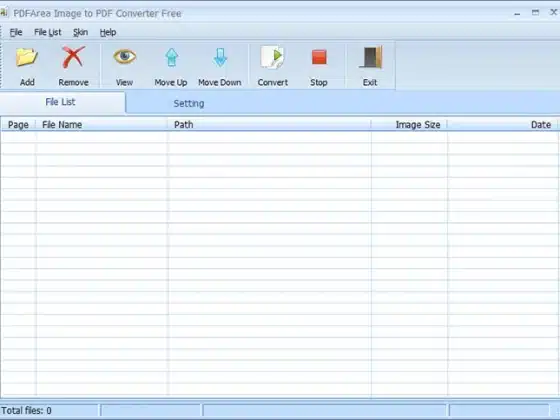This screenshot has width=560, height=420.
Task: Switch to the Setting tab
Action: pyautogui.click(x=189, y=104)
